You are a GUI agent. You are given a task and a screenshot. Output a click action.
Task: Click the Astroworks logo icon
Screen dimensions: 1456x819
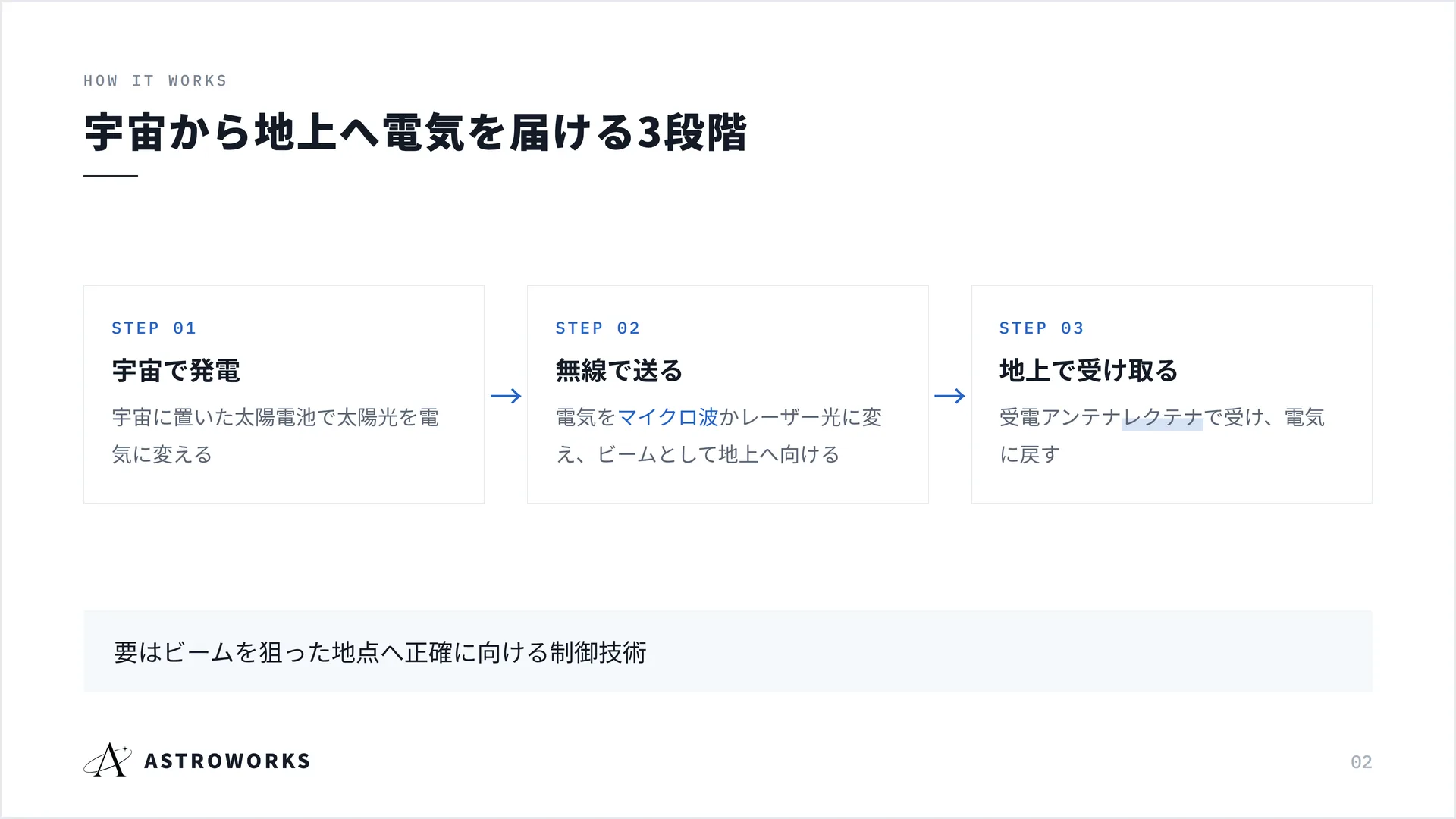[x=108, y=760]
